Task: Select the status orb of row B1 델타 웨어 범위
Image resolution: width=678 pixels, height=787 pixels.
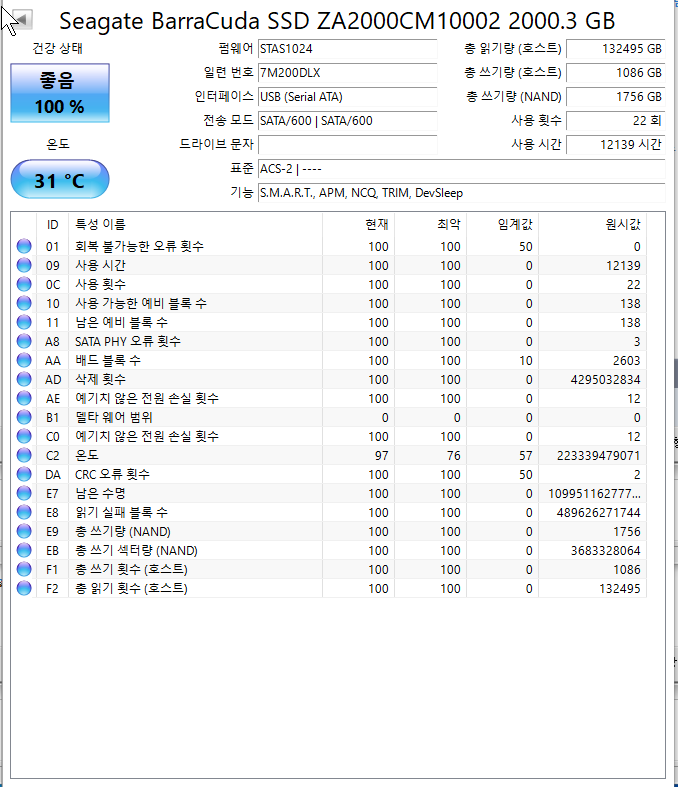Action: tap(24, 417)
